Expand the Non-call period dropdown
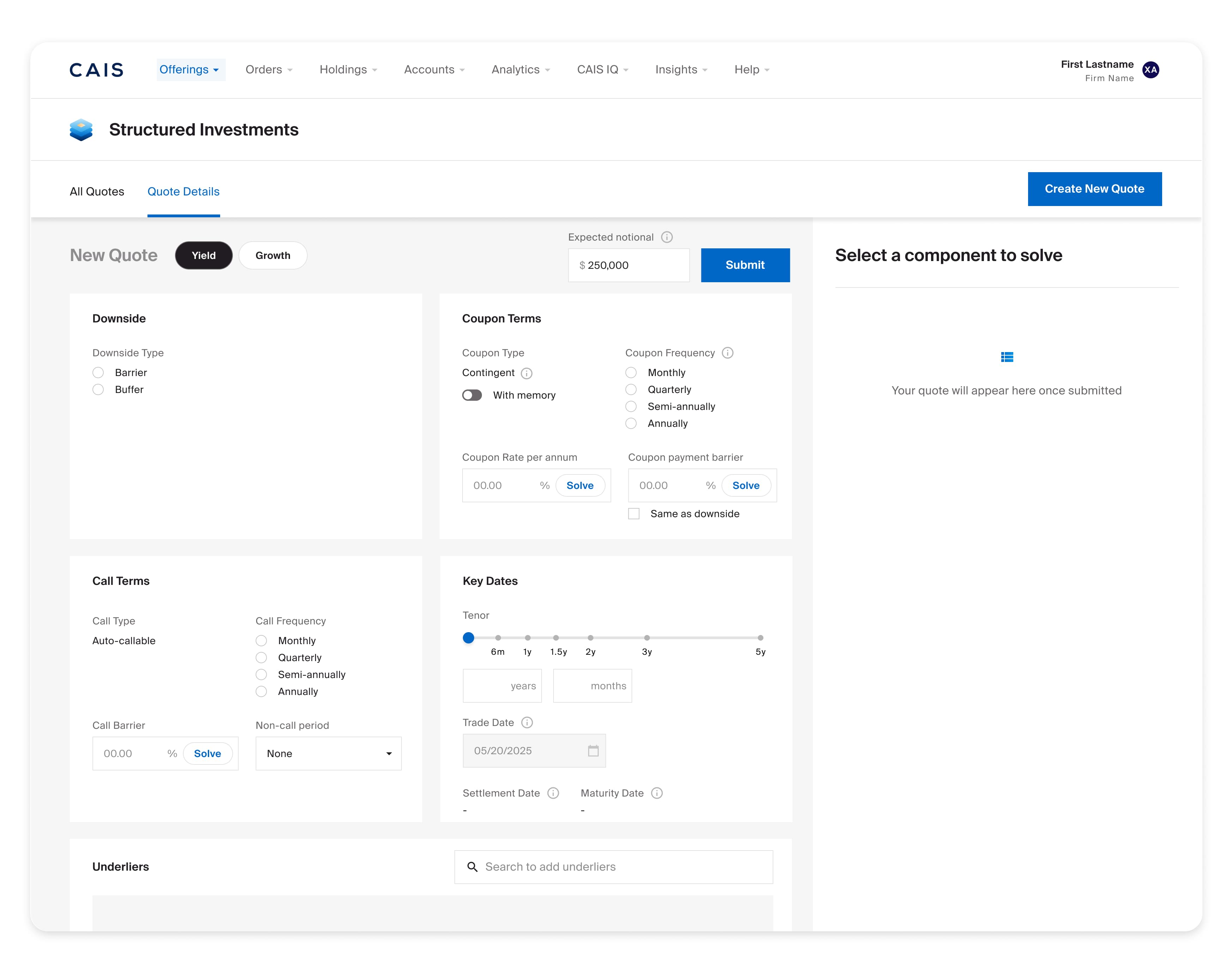This screenshot has height=980, width=1232. click(x=328, y=753)
